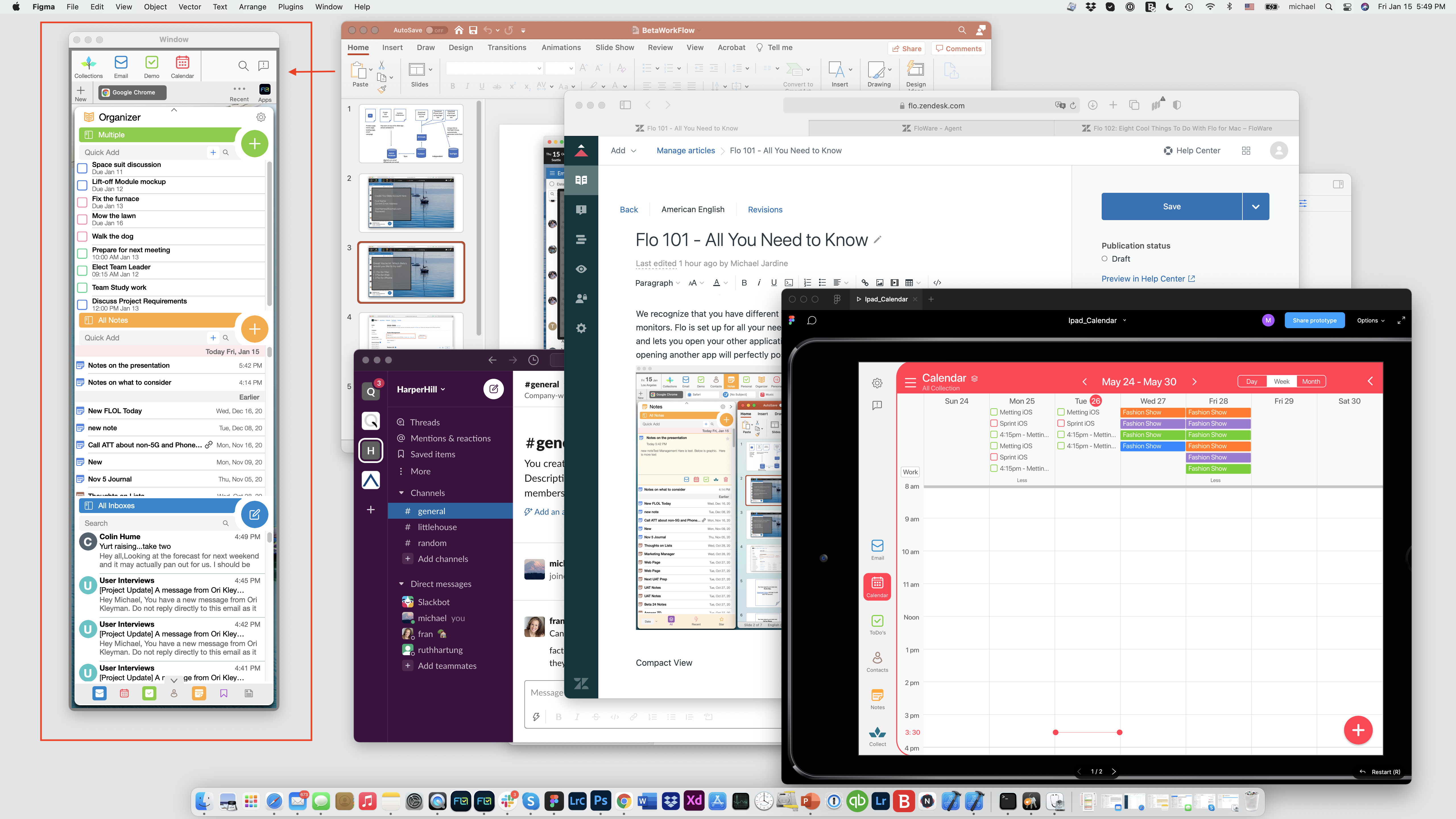Click Apps icon in Flo window
This screenshot has width=1456, height=819.
pos(264,92)
